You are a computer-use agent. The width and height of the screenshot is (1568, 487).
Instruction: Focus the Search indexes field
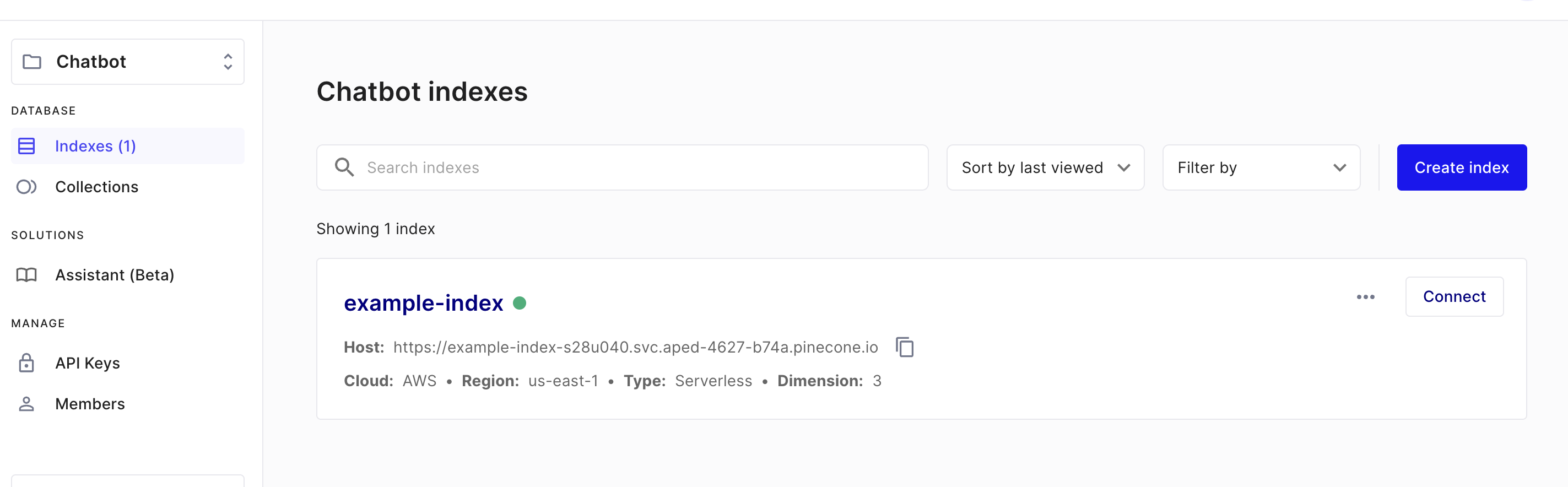[622, 167]
